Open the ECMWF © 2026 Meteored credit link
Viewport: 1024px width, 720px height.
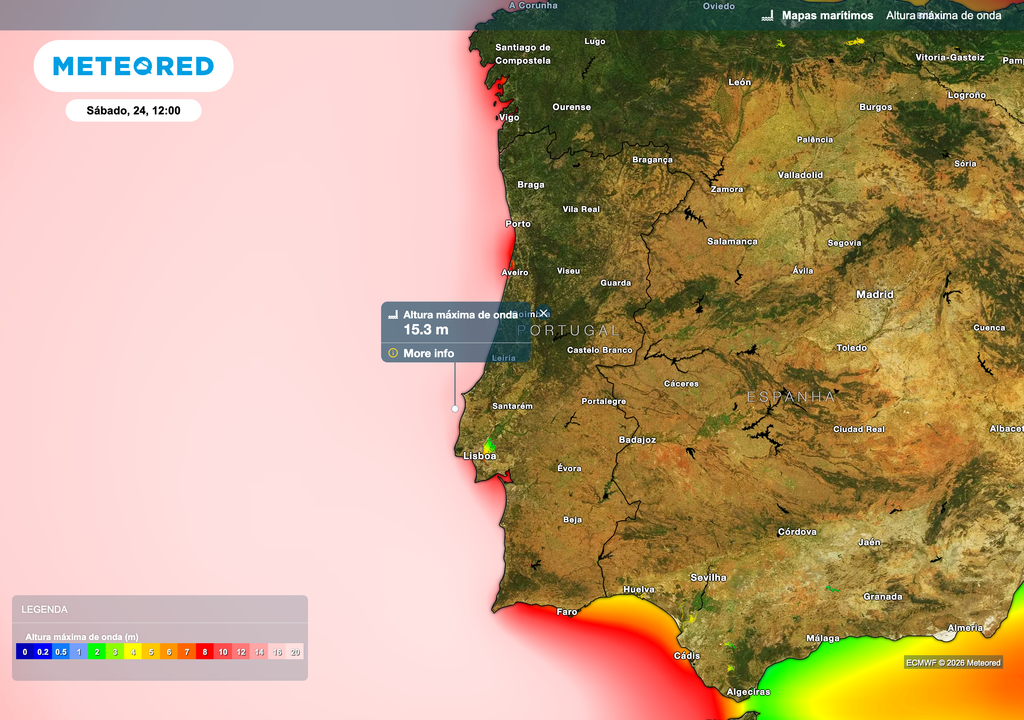click(x=953, y=663)
